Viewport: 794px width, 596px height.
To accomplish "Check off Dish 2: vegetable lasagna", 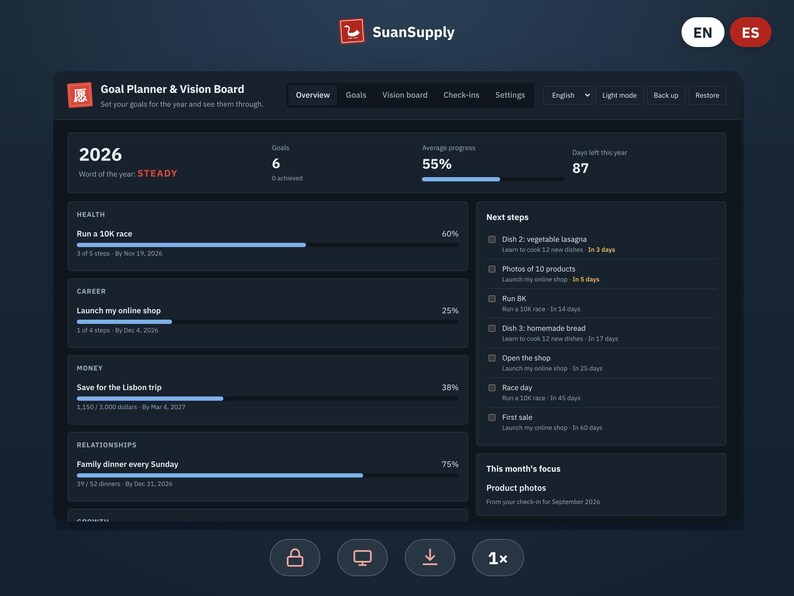I will [492, 239].
